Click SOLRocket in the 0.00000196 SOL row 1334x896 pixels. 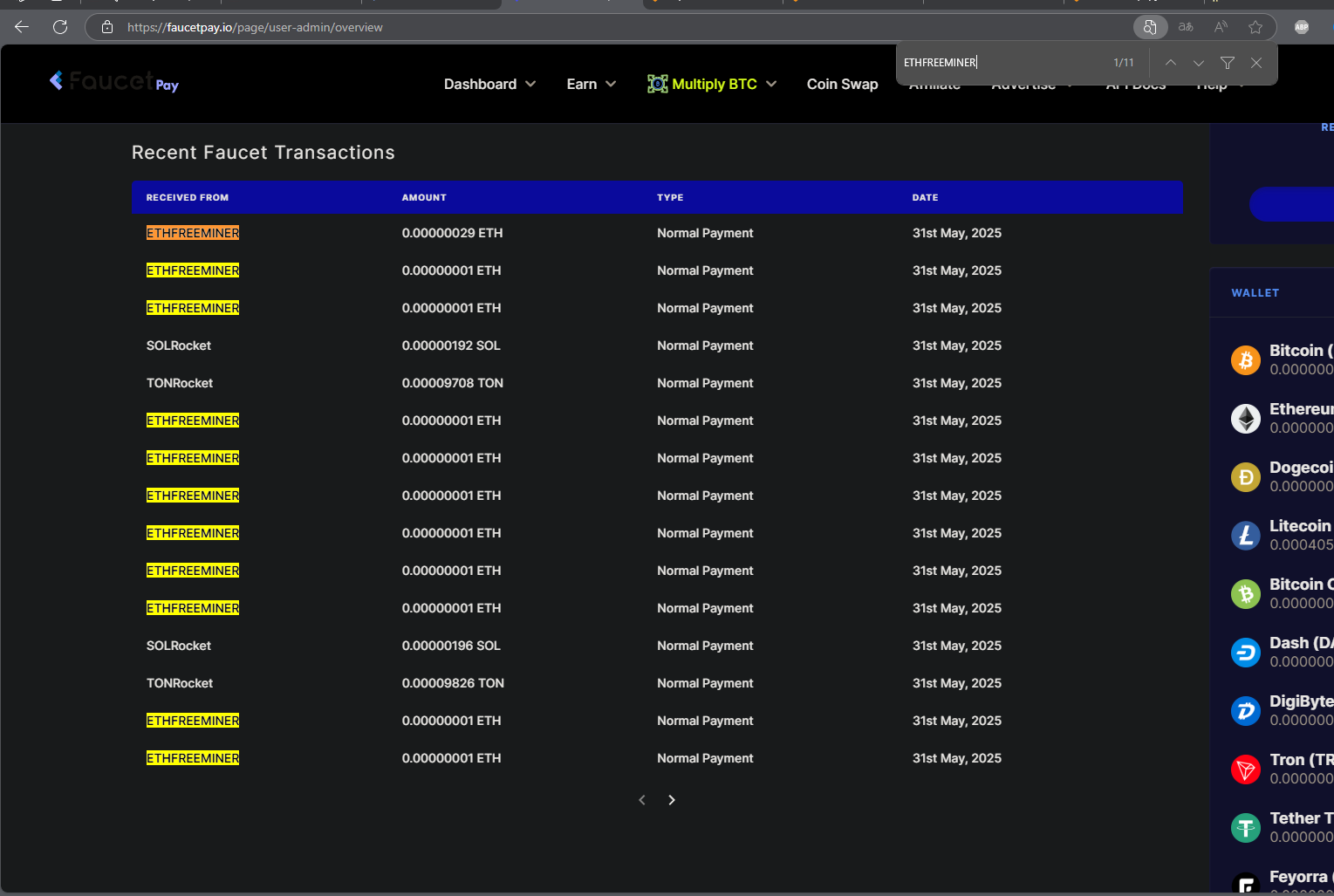click(179, 646)
